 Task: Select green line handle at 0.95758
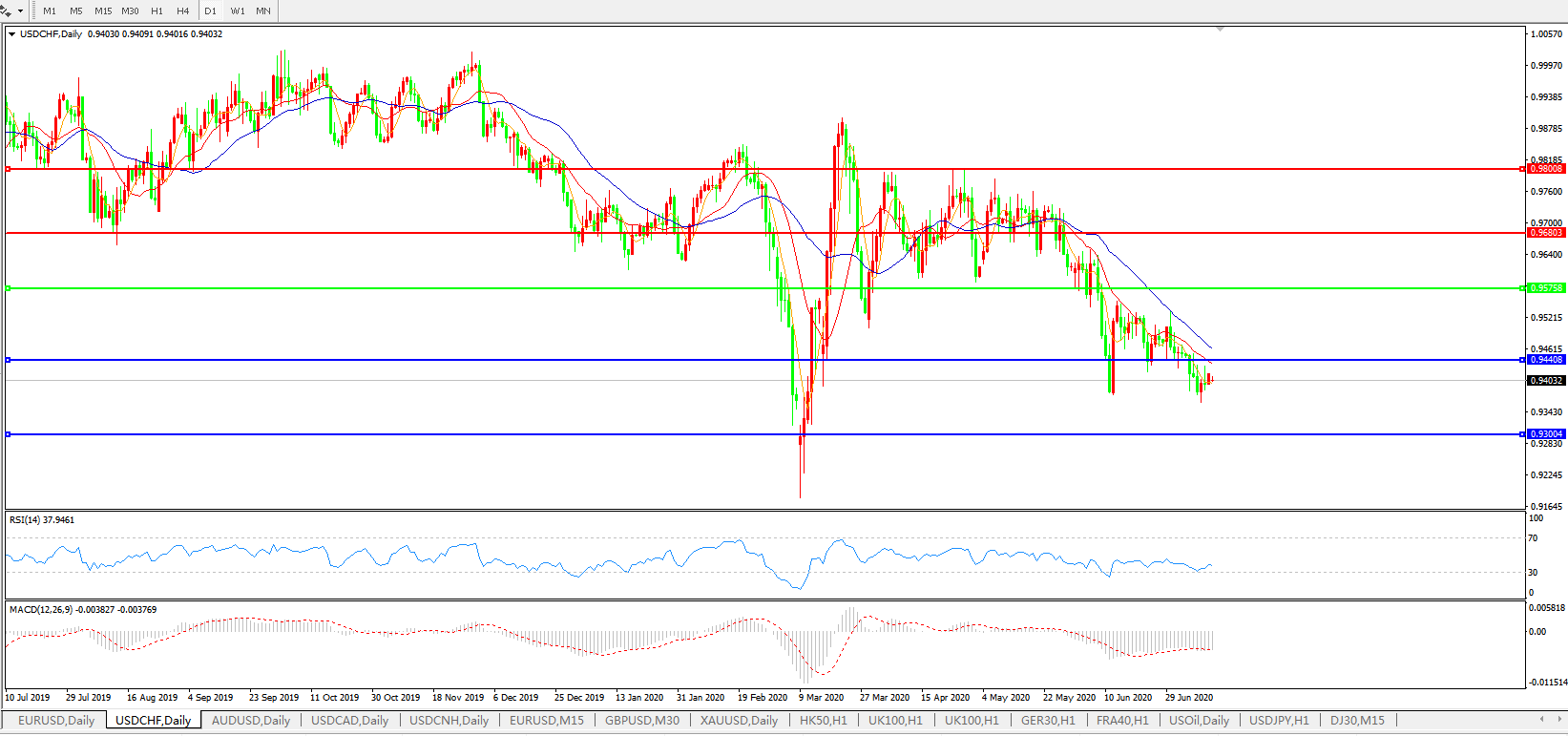[x=8, y=288]
